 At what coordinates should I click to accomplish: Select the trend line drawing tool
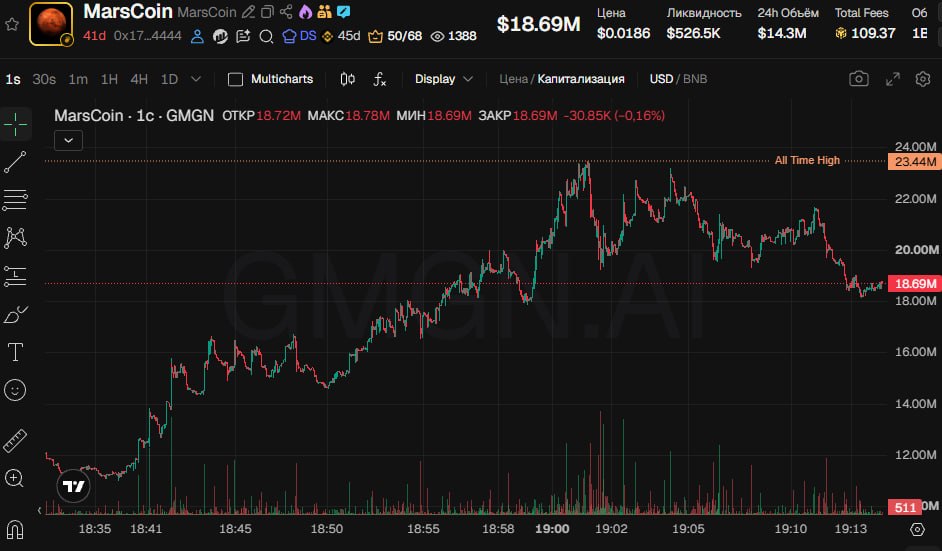pos(16,162)
